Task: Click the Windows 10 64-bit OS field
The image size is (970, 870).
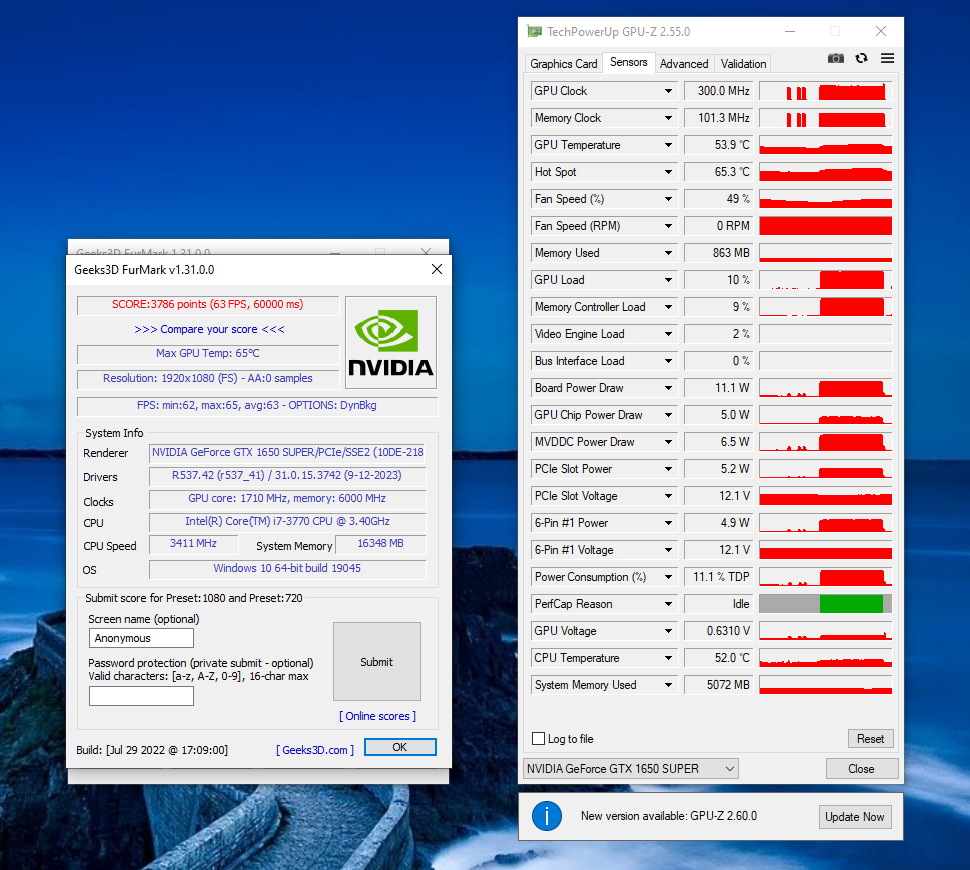Action: click(x=287, y=568)
